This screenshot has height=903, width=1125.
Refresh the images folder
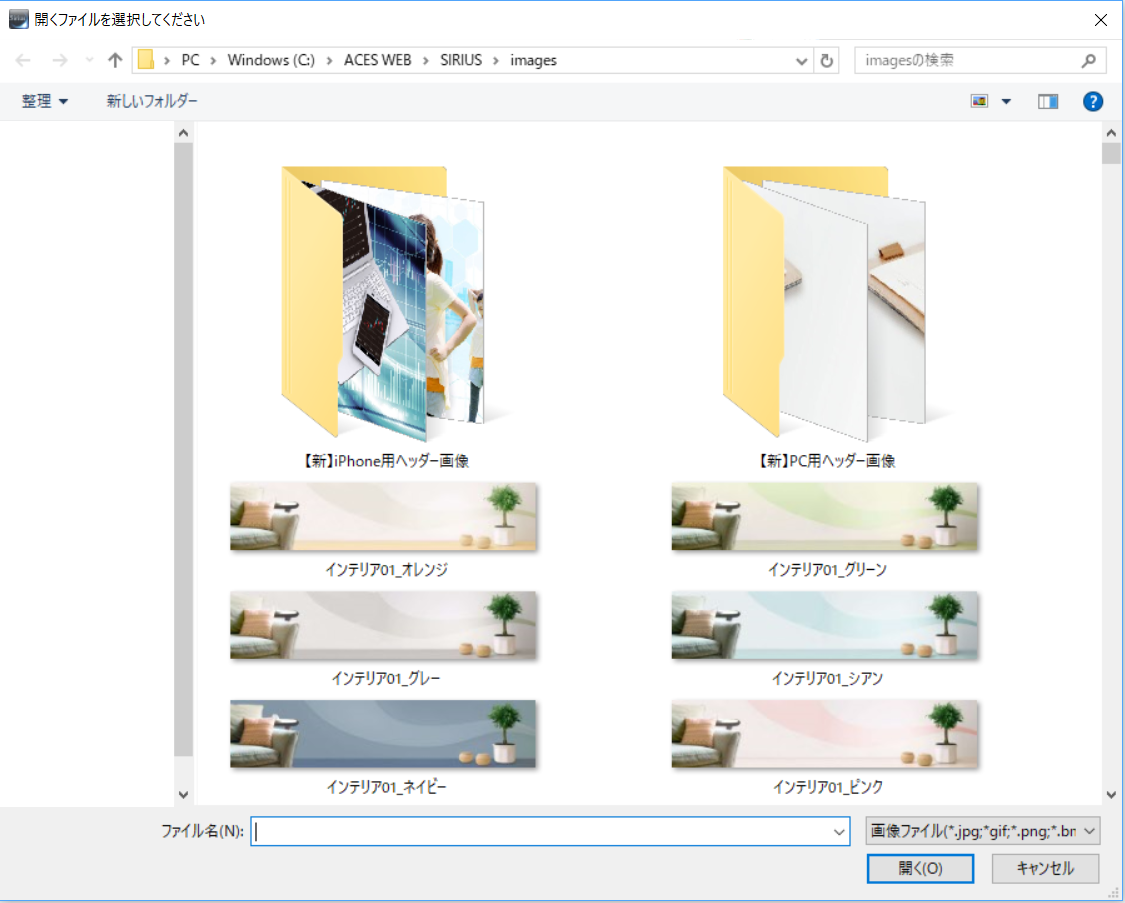pos(827,61)
